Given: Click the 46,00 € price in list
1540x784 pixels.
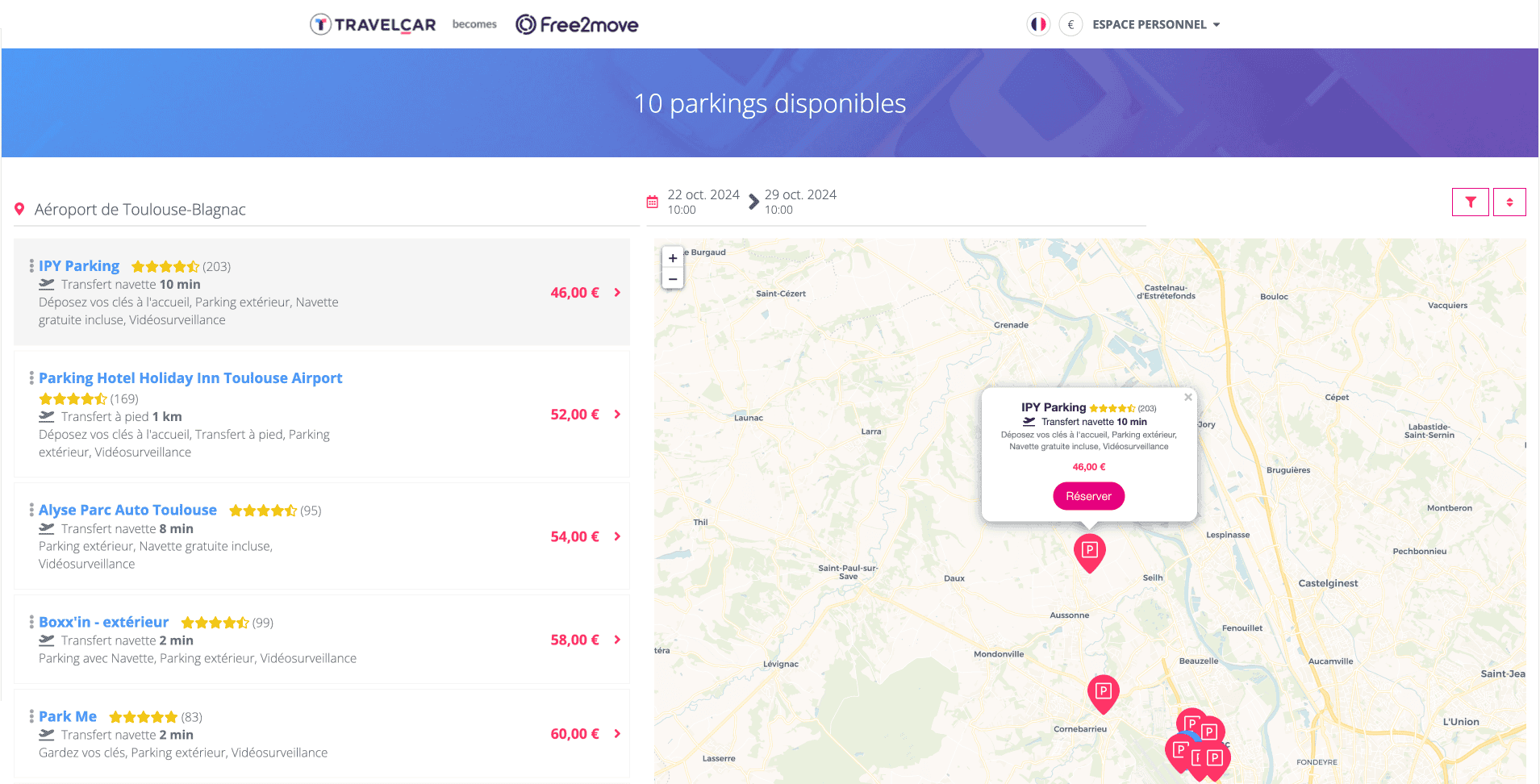Looking at the screenshot, I should (574, 293).
